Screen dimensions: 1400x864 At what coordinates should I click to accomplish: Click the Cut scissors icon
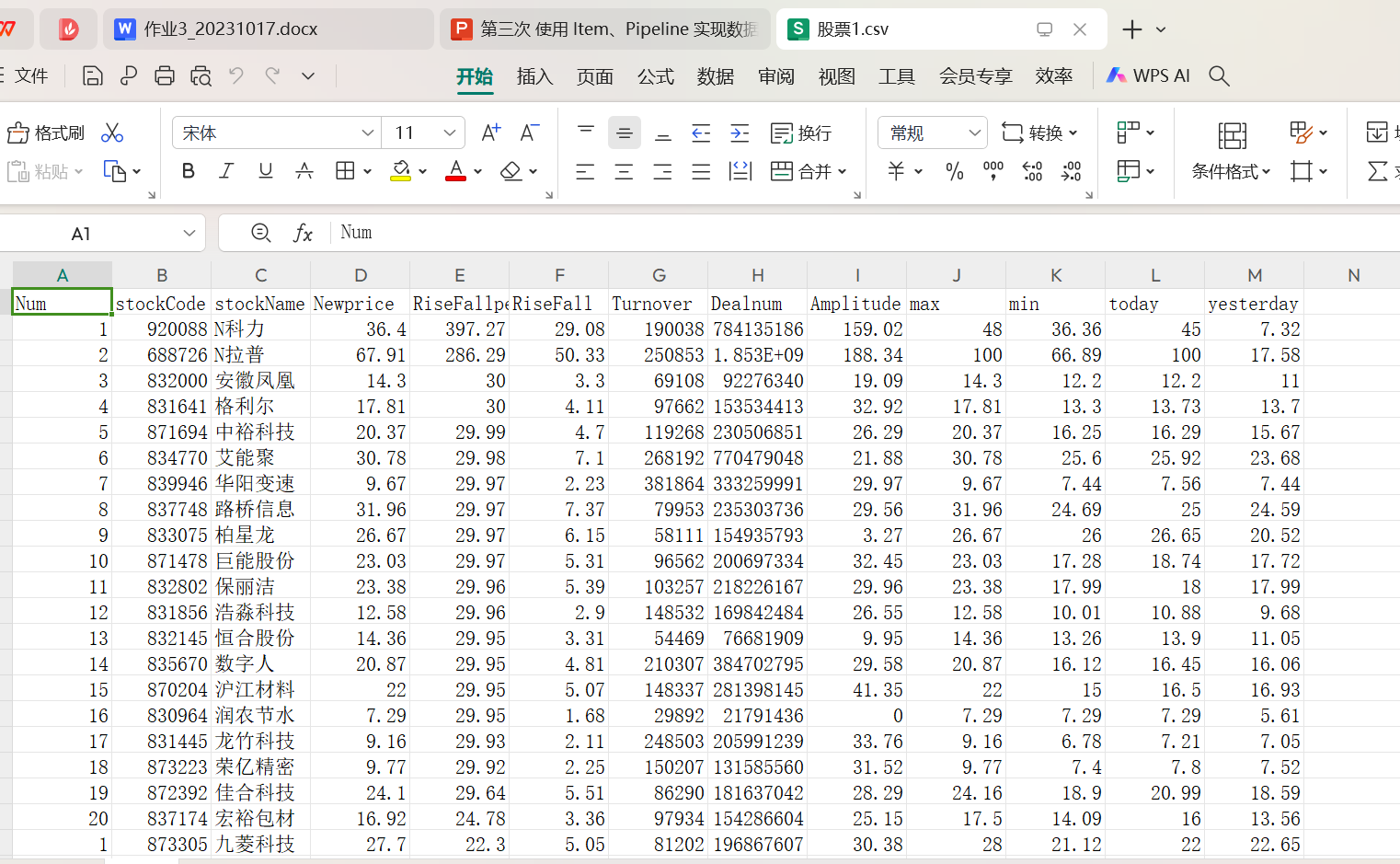coord(112,133)
